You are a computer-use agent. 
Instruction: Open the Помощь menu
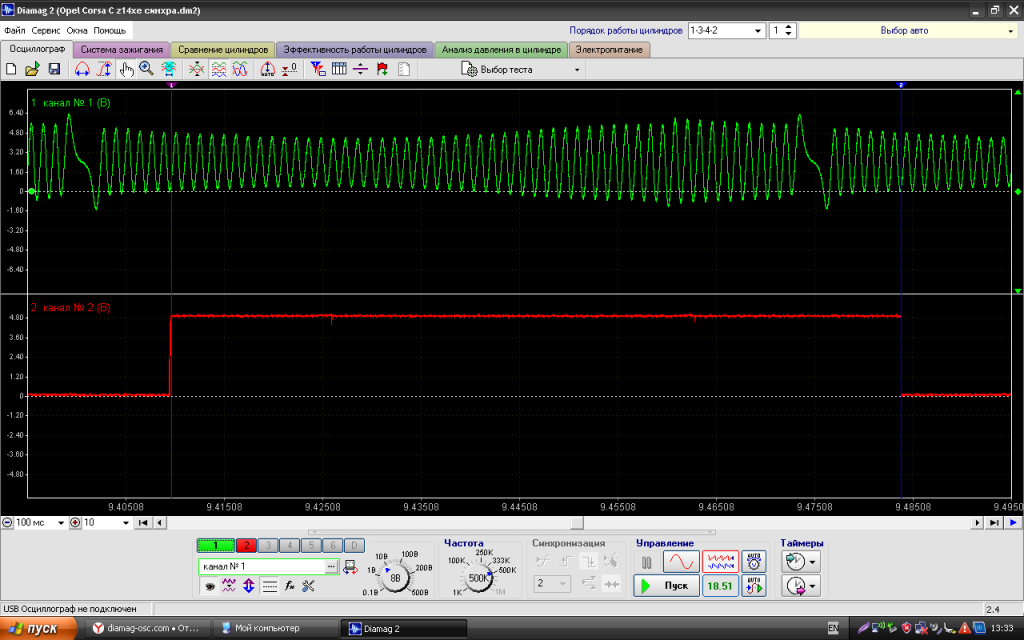pyautogui.click(x=109, y=30)
